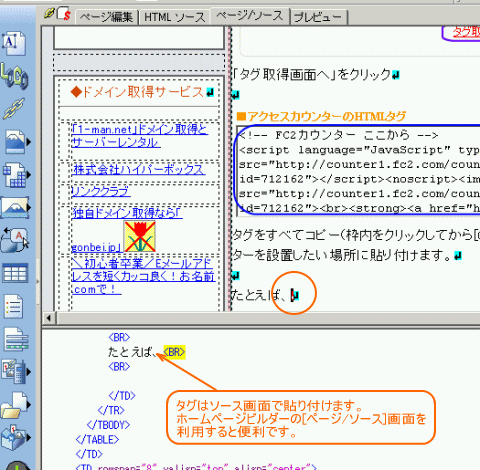The width and height of the screenshot is (480, 470).
Task: Select the text box insert tool
Action: click(14, 43)
